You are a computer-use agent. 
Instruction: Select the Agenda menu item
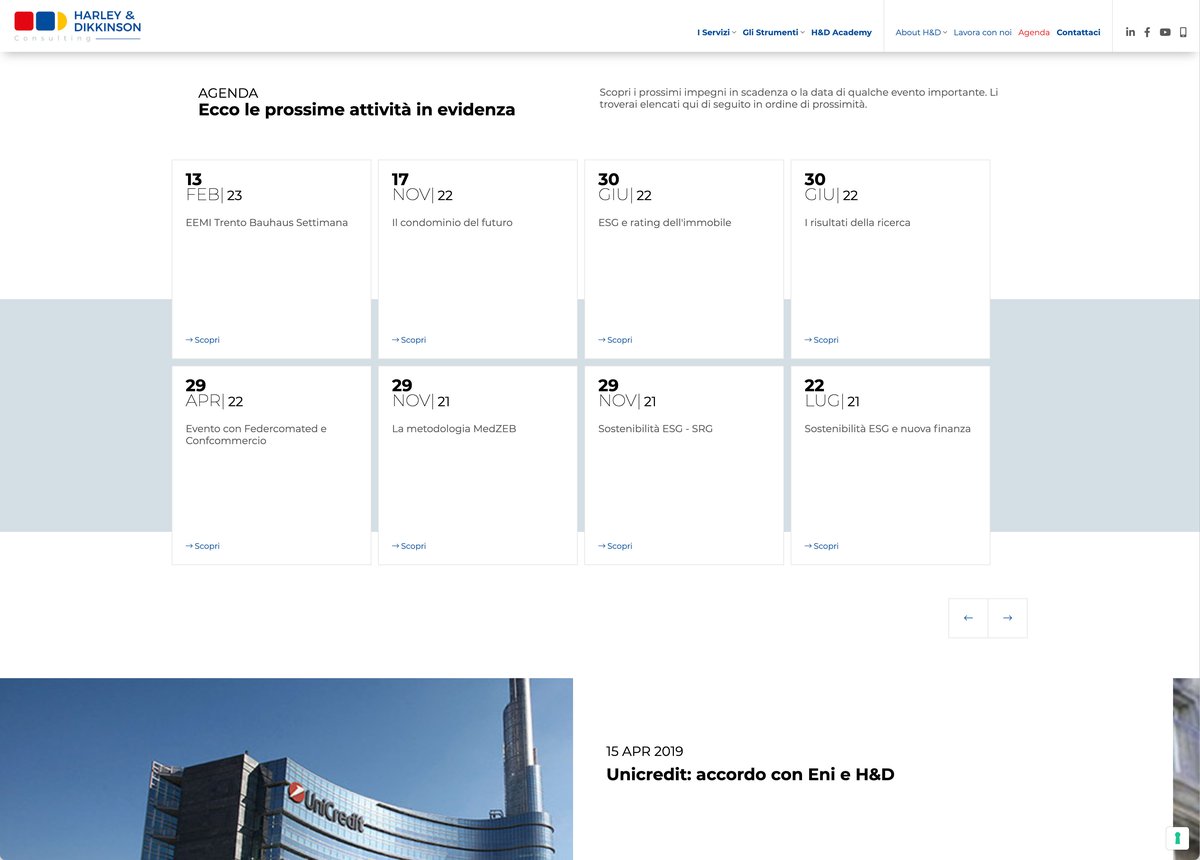coord(1034,32)
